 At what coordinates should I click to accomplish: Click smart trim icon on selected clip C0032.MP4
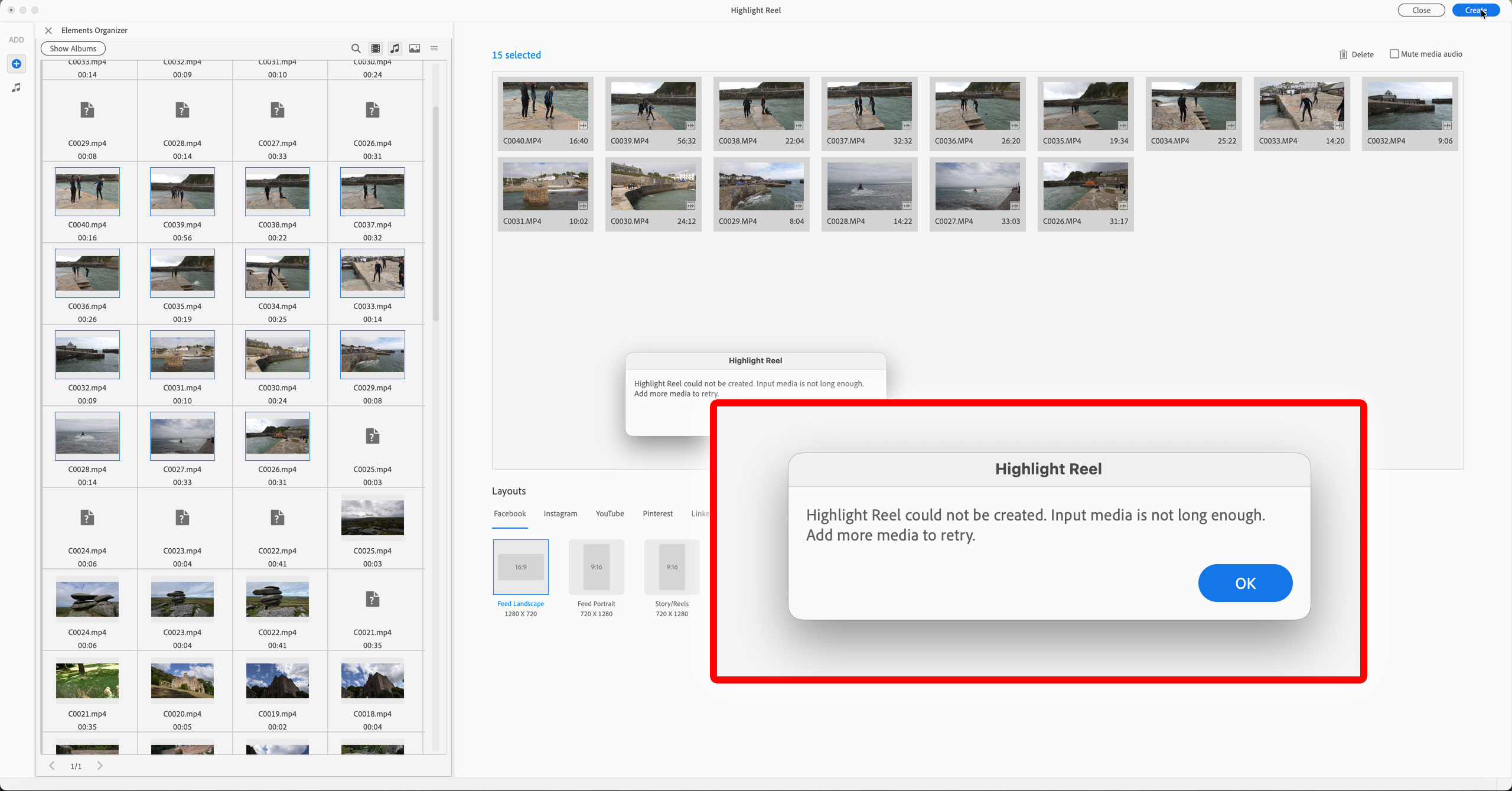(x=1447, y=125)
